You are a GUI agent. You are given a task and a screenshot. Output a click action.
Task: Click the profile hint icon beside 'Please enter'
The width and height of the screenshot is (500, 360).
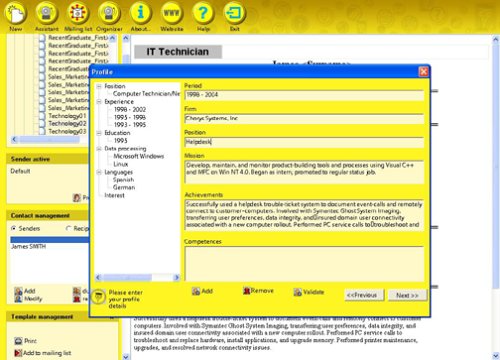pyautogui.click(x=98, y=297)
